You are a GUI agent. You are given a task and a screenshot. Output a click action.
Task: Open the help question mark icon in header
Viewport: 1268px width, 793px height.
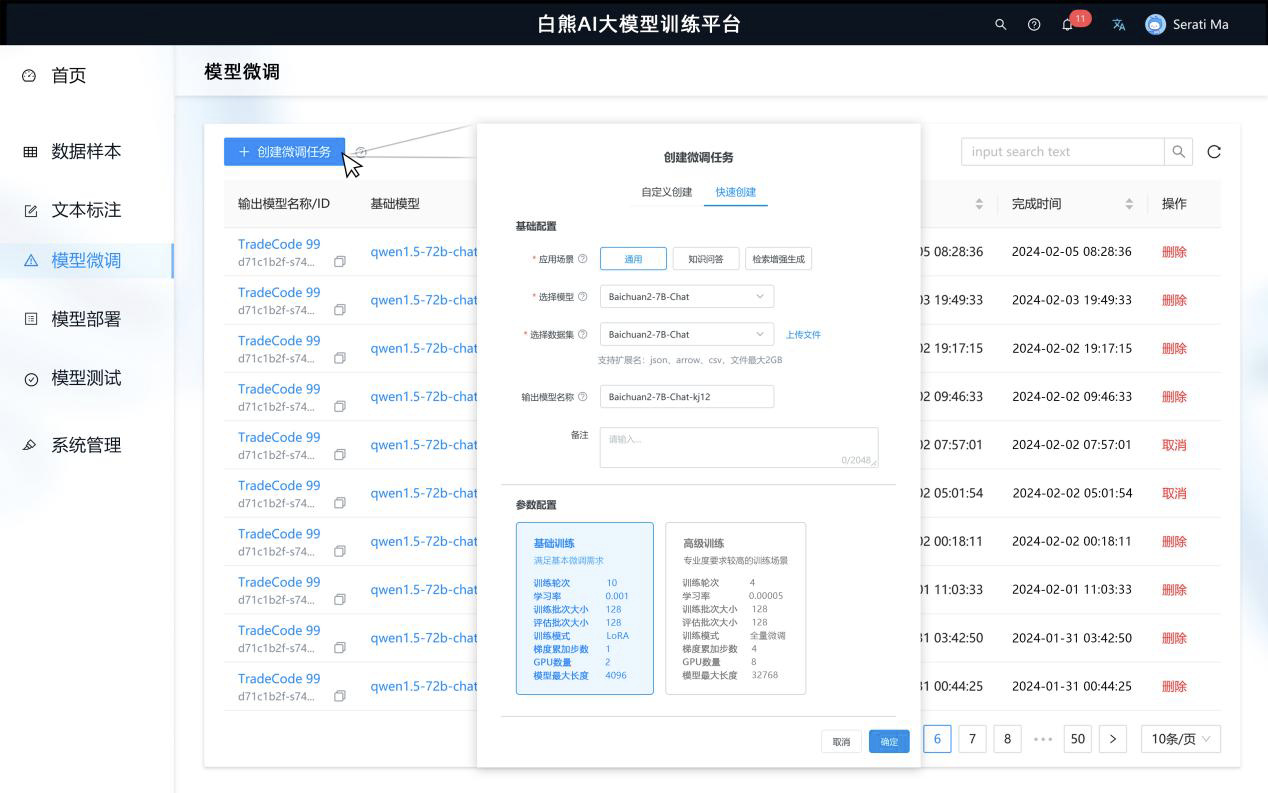click(1034, 25)
